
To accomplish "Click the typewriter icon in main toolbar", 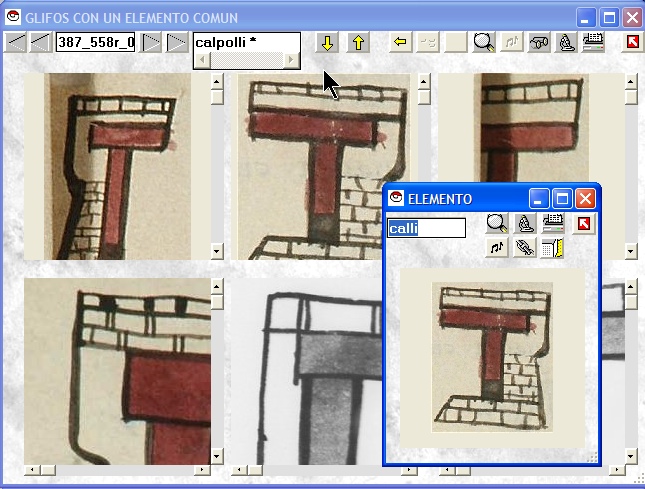I will point(593,42).
